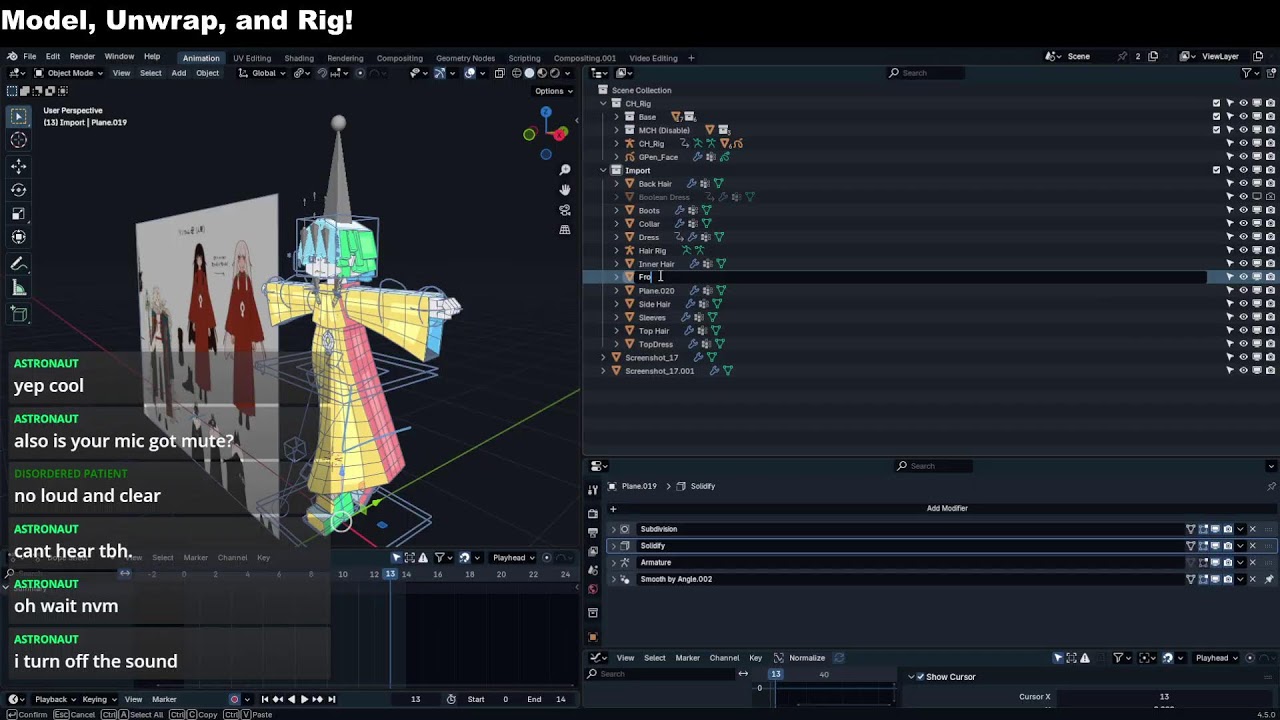Open the Object Mode dropdown
The width and height of the screenshot is (1280, 720).
click(68, 73)
